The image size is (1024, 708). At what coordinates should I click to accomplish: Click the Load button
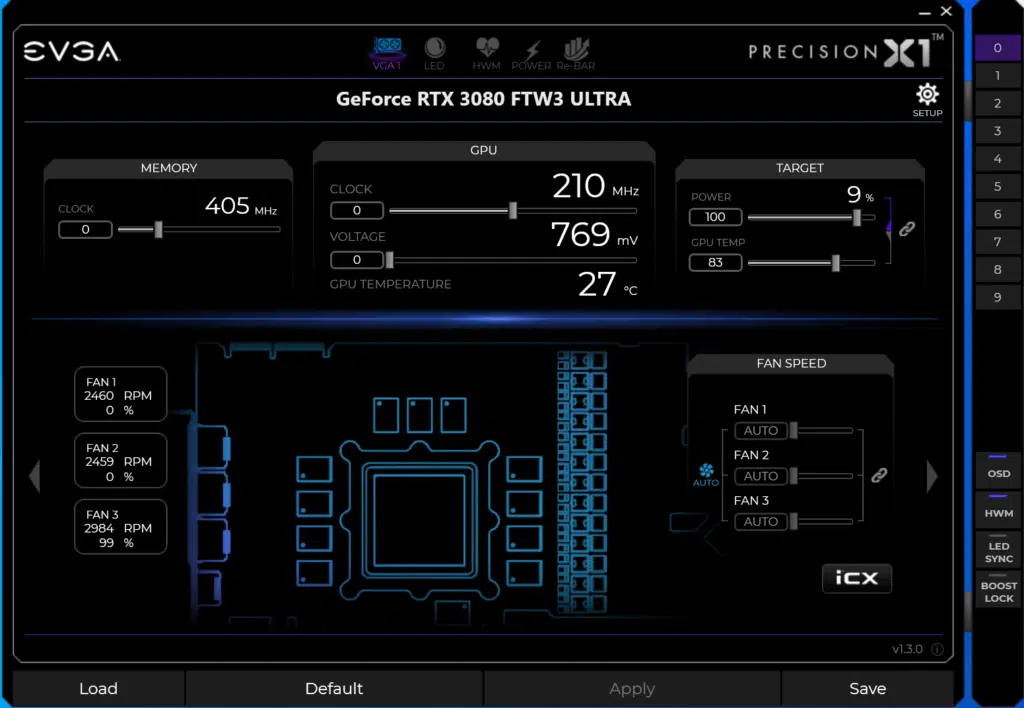click(x=97, y=688)
